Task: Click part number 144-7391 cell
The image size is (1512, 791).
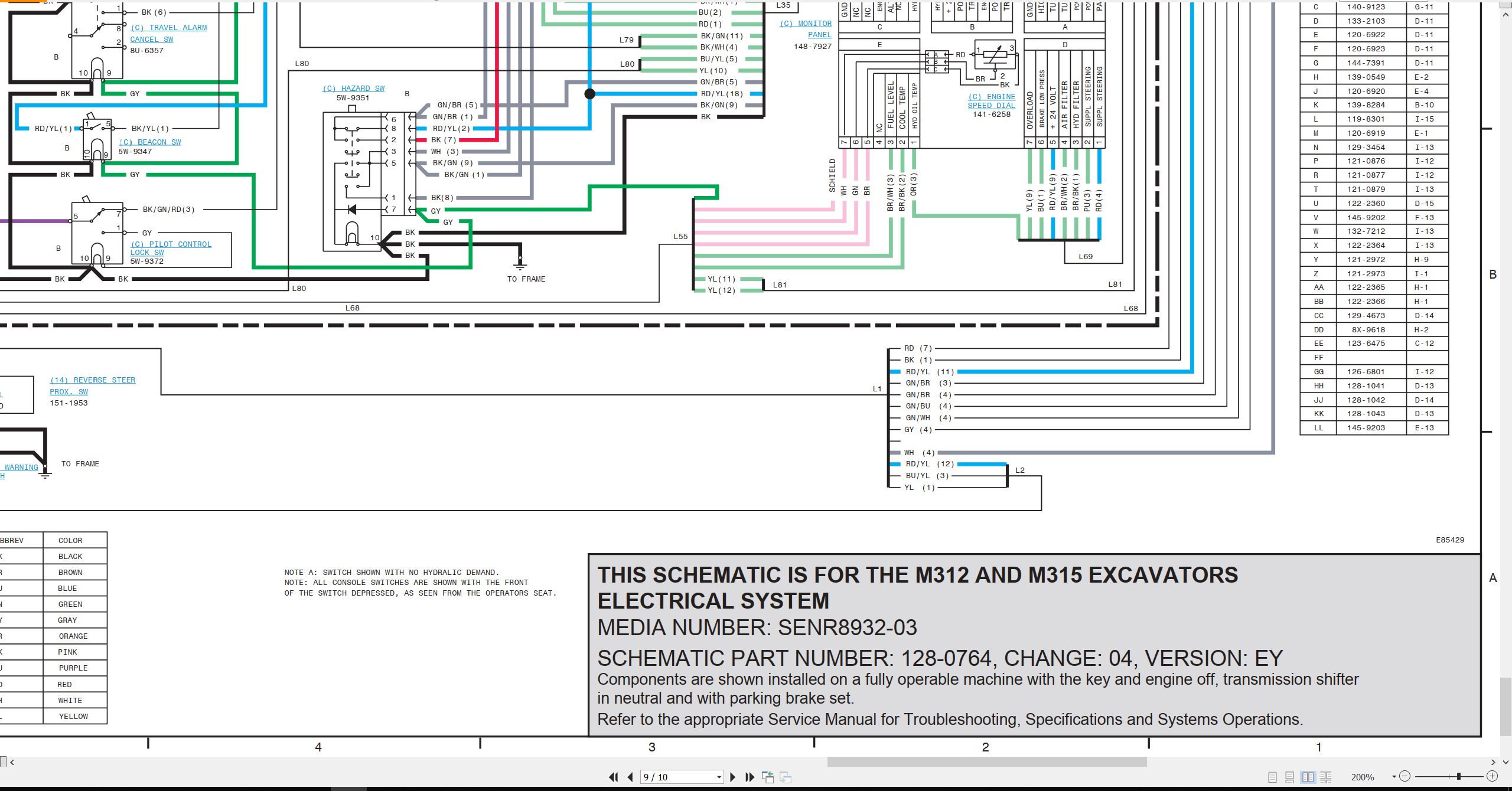Action: tap(1366, 63)
